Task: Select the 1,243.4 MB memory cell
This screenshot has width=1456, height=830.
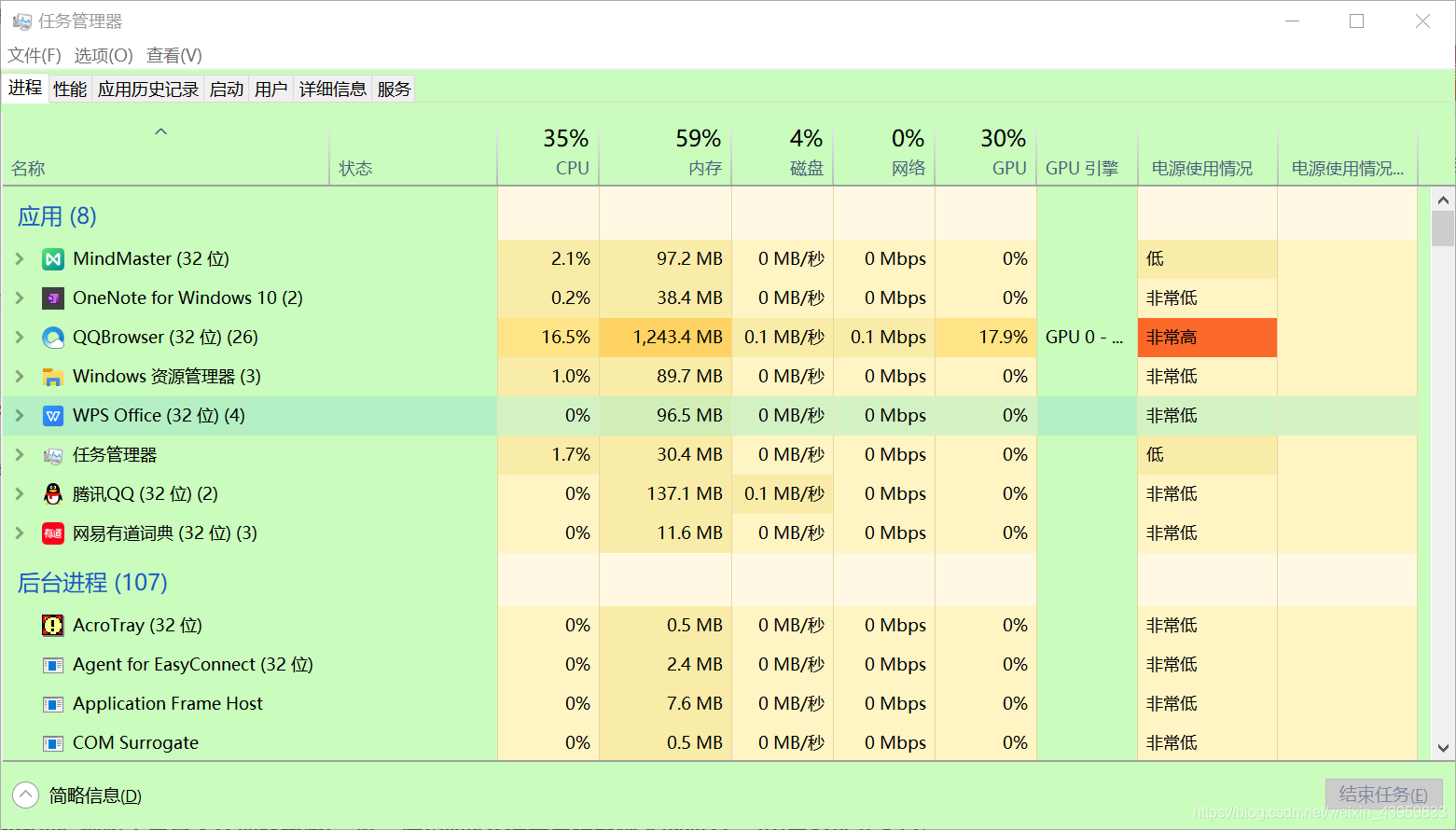Action: pyautogui.click(x=665, y=338)
